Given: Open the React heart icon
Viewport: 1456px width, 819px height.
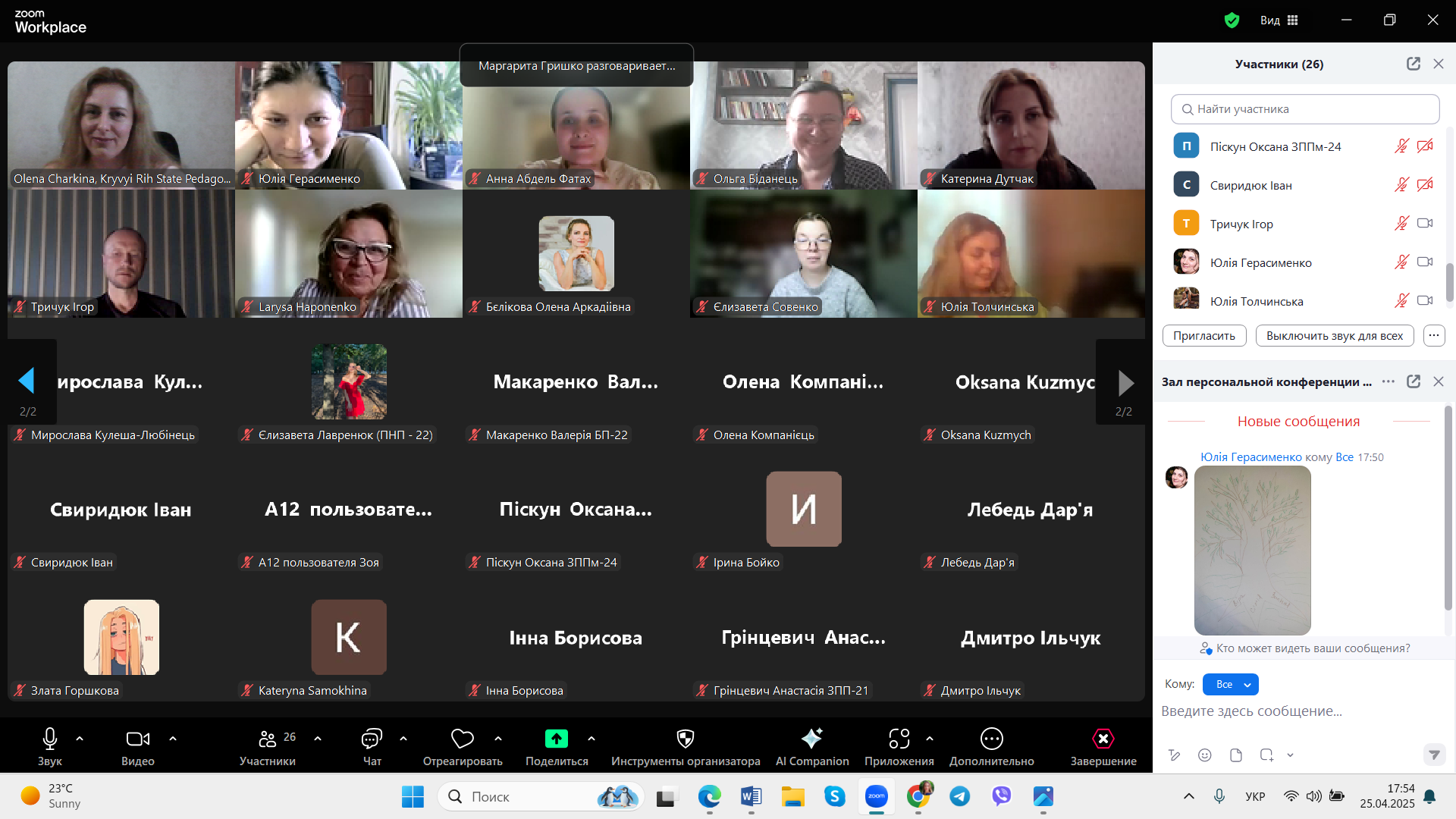Looking at the screenshot, I should click(x=462, y=739).
